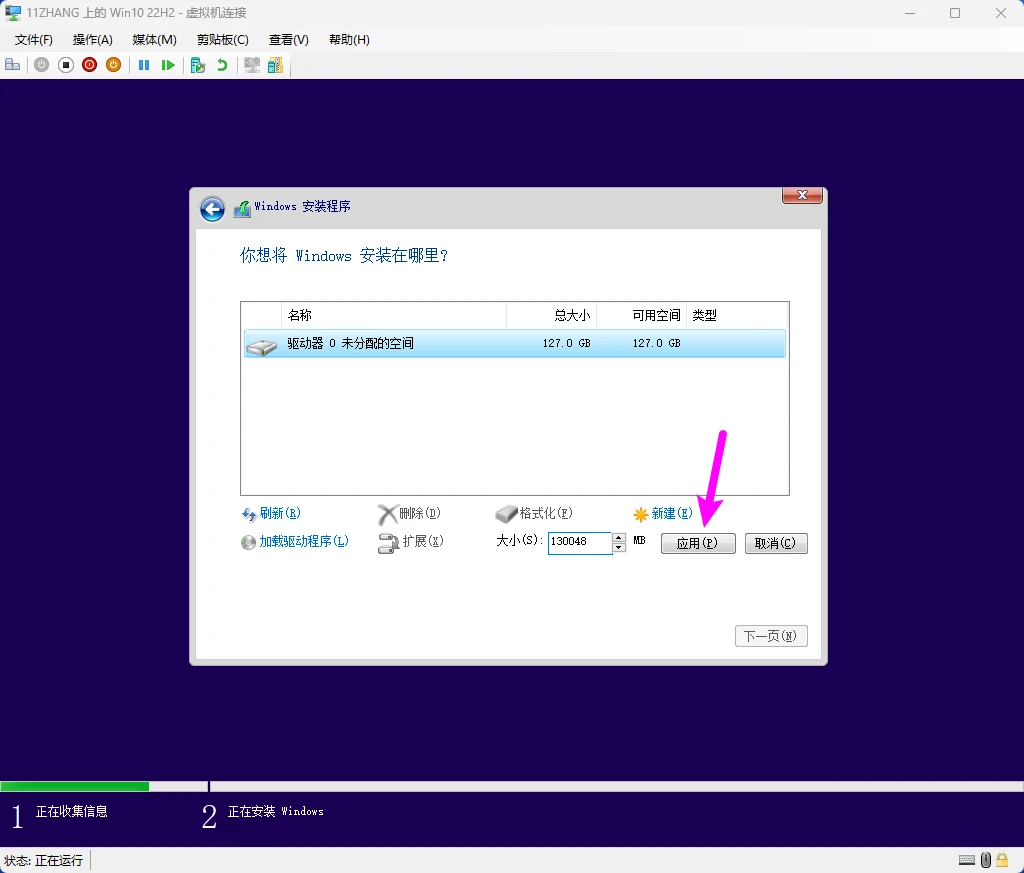Click the Windows Setup icon in the dialog title
Image resolution: width=1024 pixels, height=873 pixels.
(x=242, y=209)
